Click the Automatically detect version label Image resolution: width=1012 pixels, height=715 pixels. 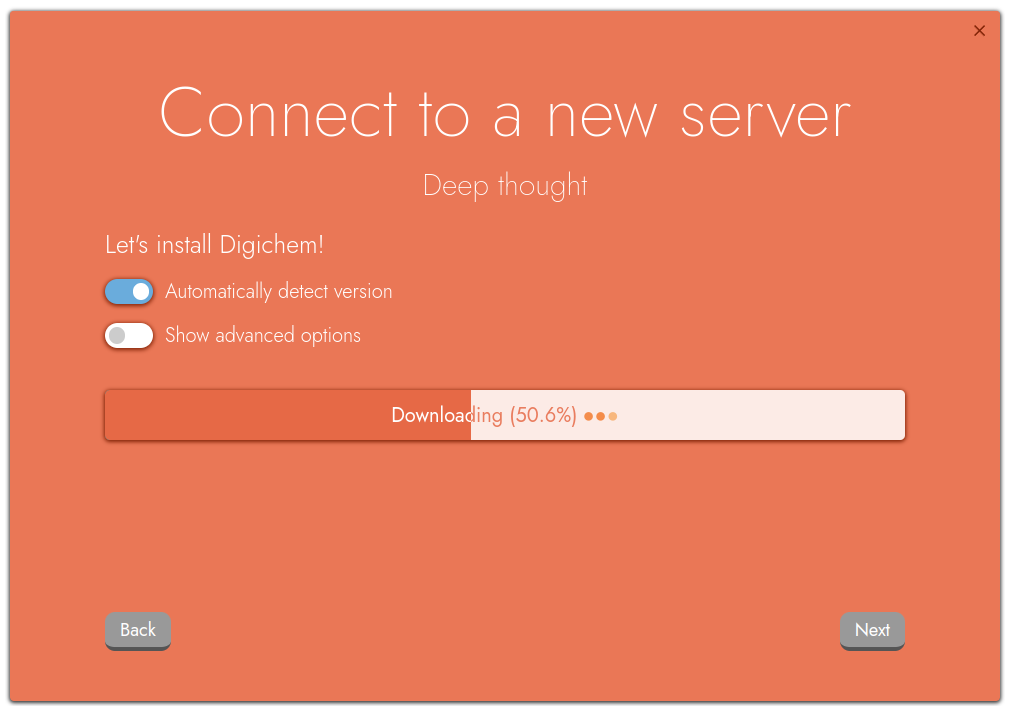[x=279, y=291]
